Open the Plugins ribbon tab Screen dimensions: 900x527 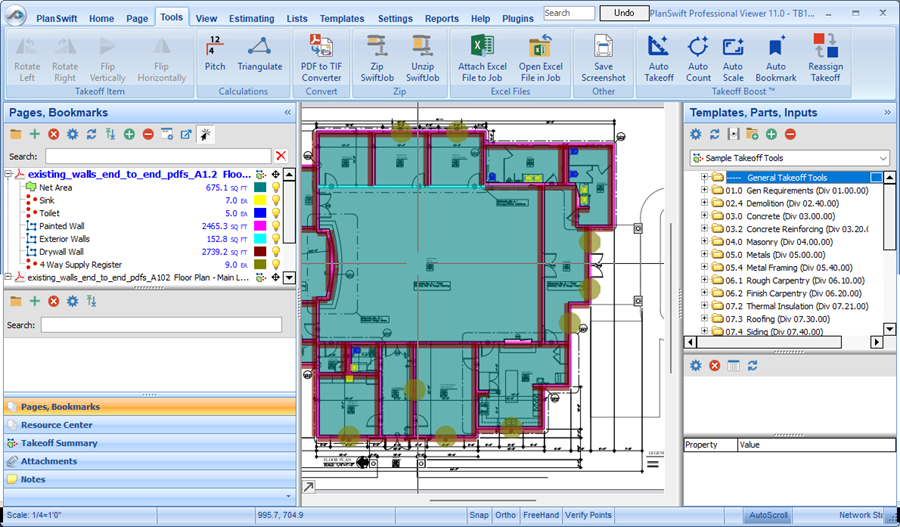518,18
